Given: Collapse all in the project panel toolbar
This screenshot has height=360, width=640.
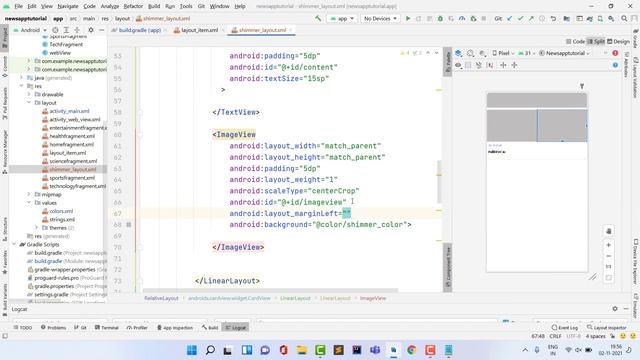Looking at the screenshot, I should tap(77, 30).
